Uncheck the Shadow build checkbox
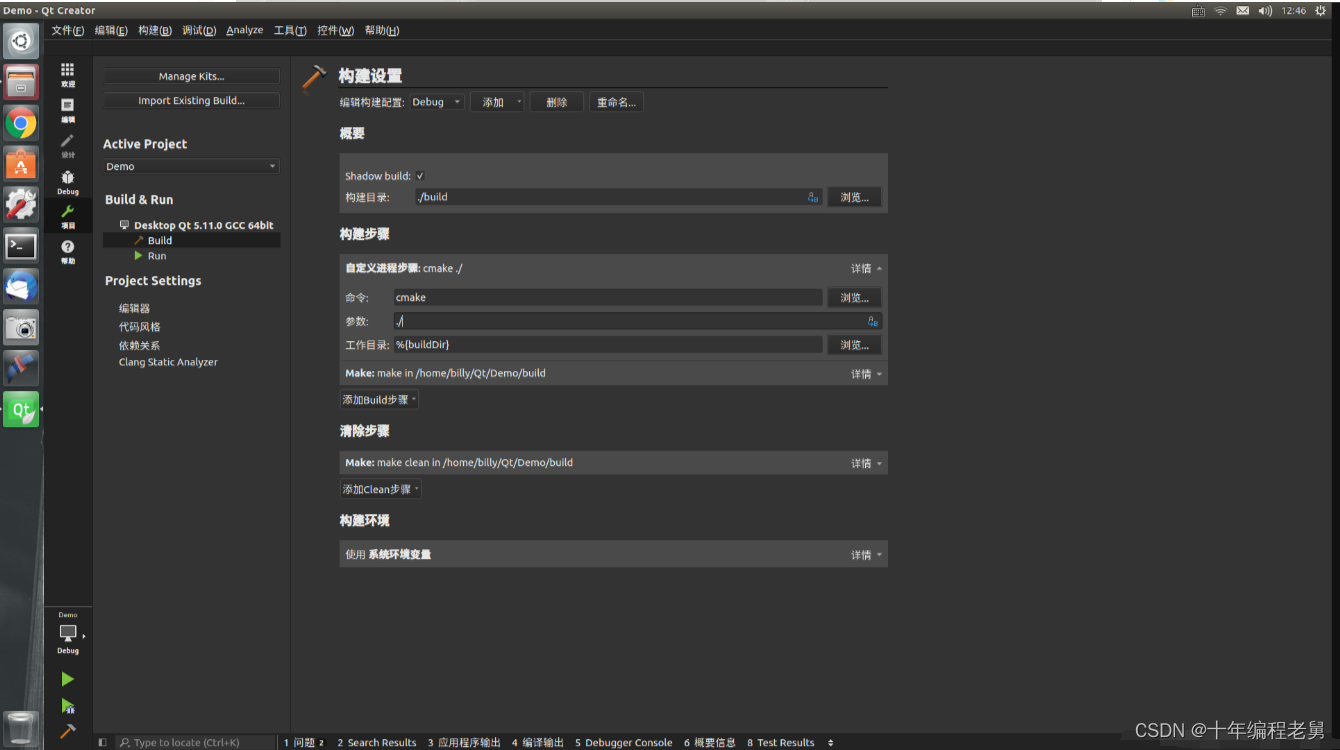 click(x=420, y=175)
